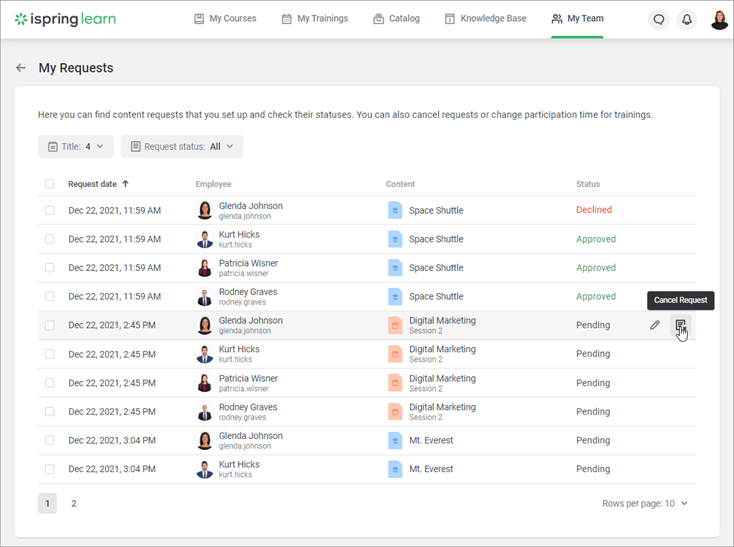Expand the Rows per page dropdown

pyautogui.click(x=645, y=503)
